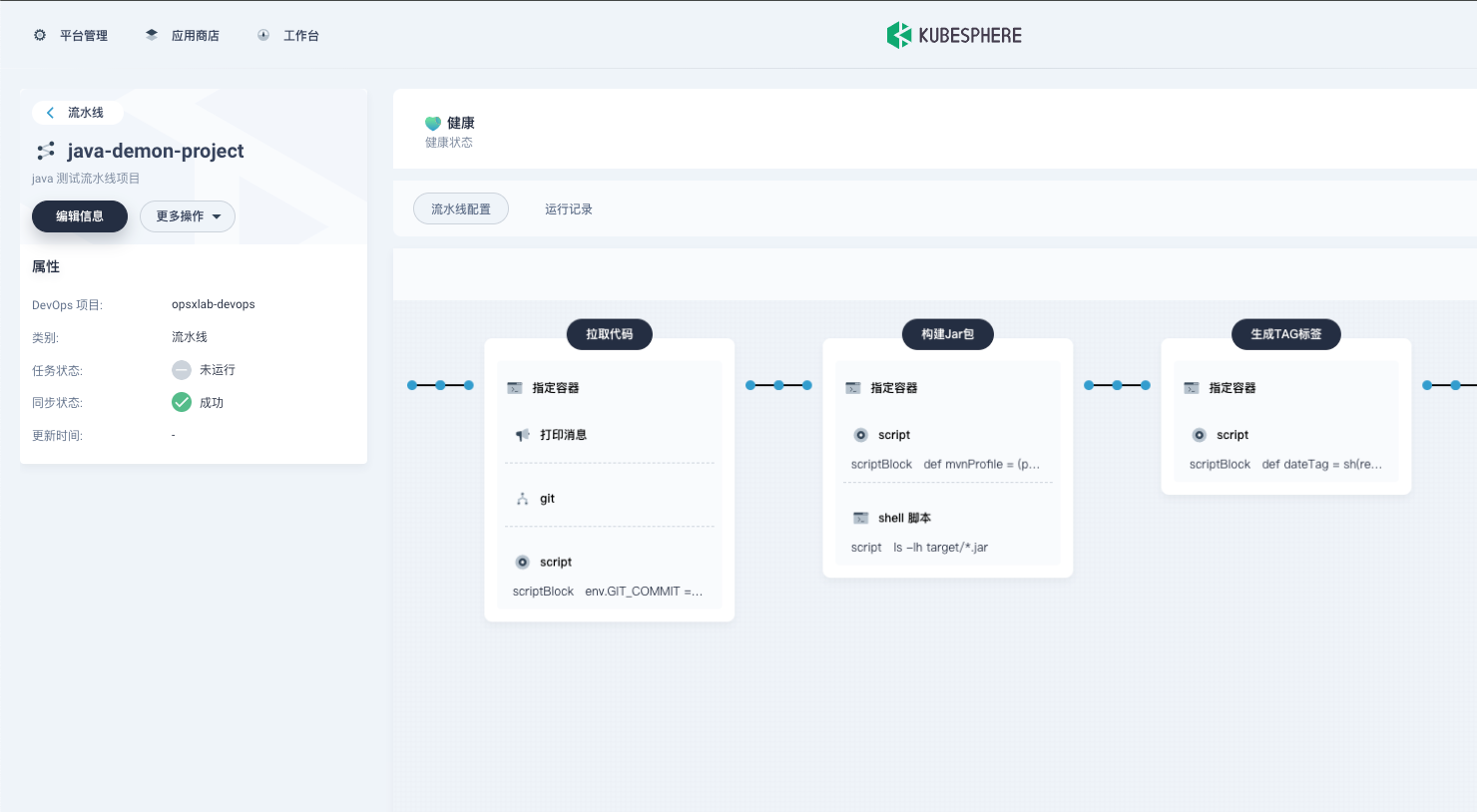This screenshot has width=1477, height=812.
Task: Open the script step in 生成TAG标签 stage
Action: coord(1231,435)
